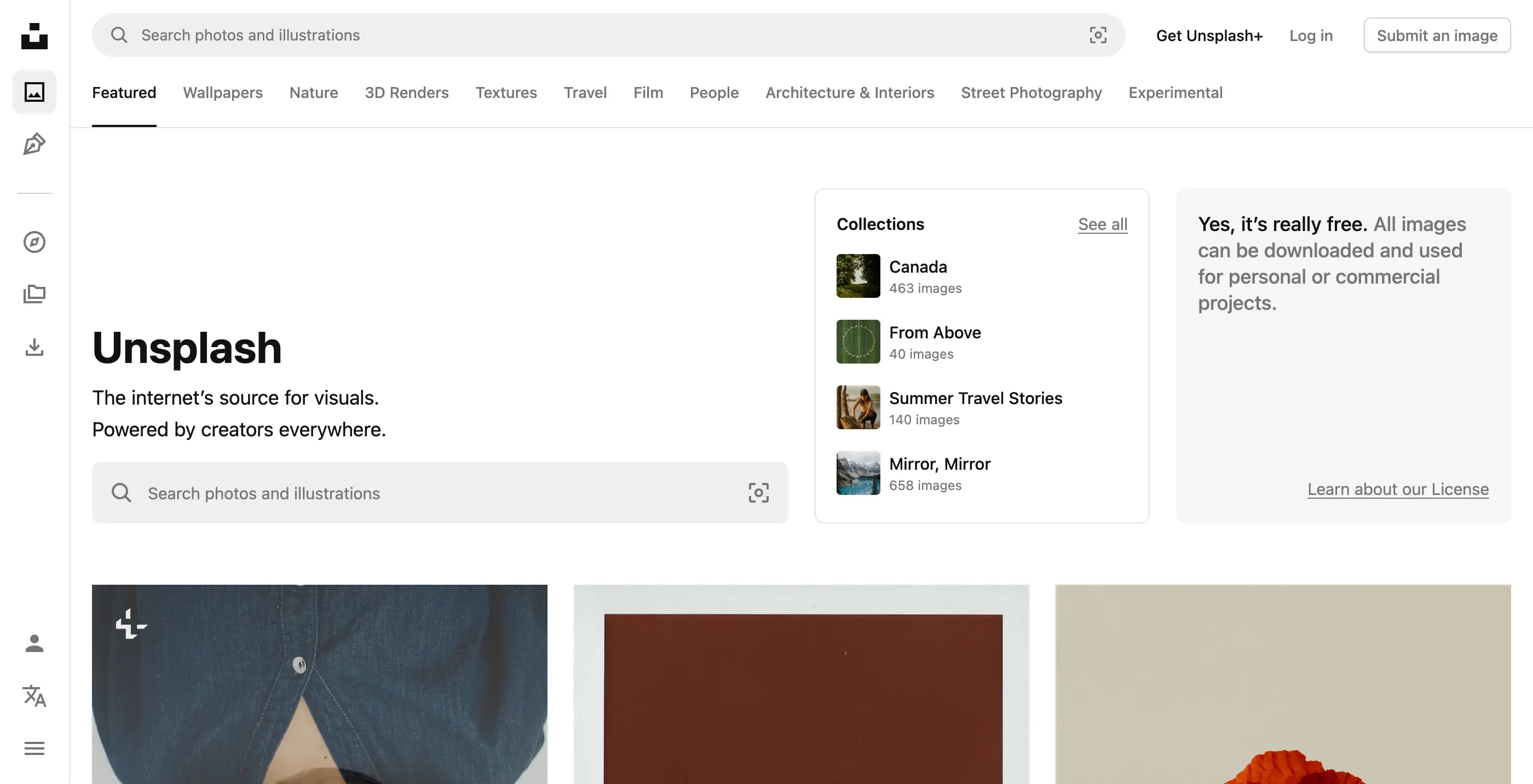Click the large Unsplash heading

click(x=187, y=348)
